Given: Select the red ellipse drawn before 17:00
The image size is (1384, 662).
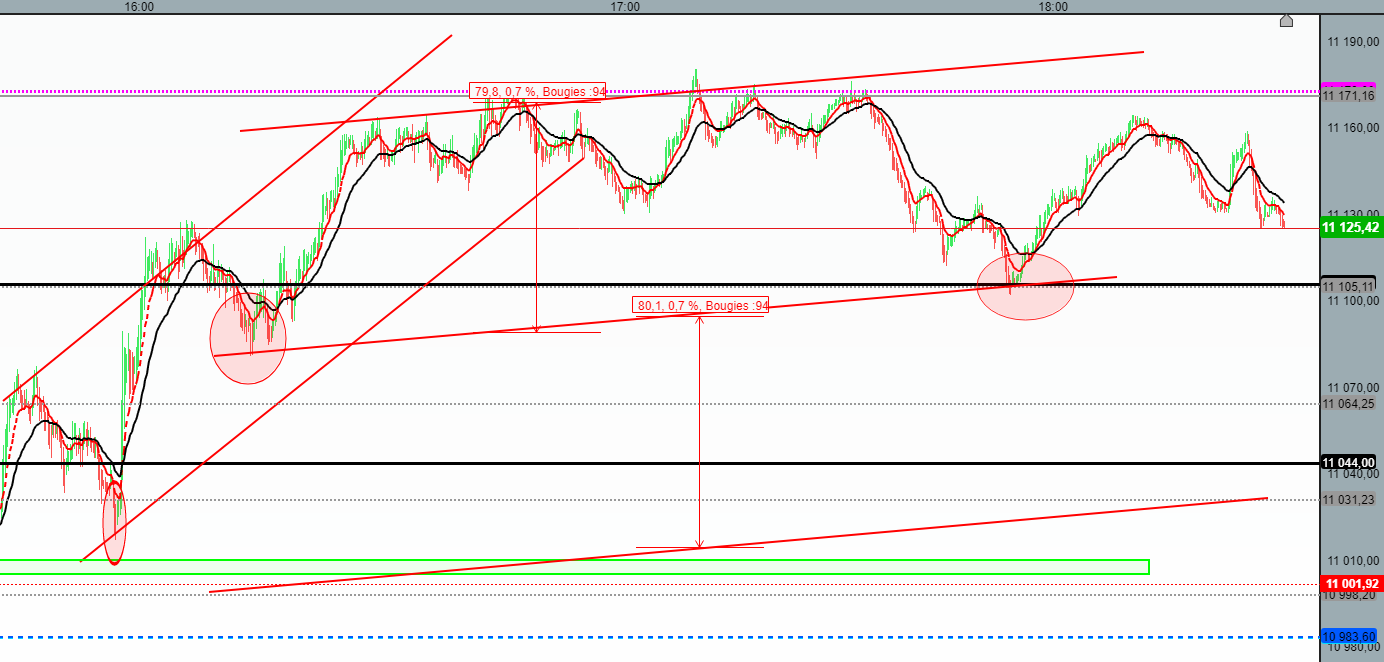Looking at the screenshot, I should (248, 338).
